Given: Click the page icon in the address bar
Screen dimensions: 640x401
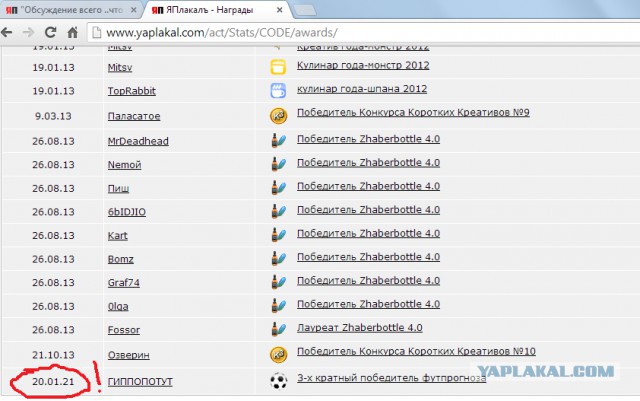Looking at the screenshot, I should click(96, 33).
